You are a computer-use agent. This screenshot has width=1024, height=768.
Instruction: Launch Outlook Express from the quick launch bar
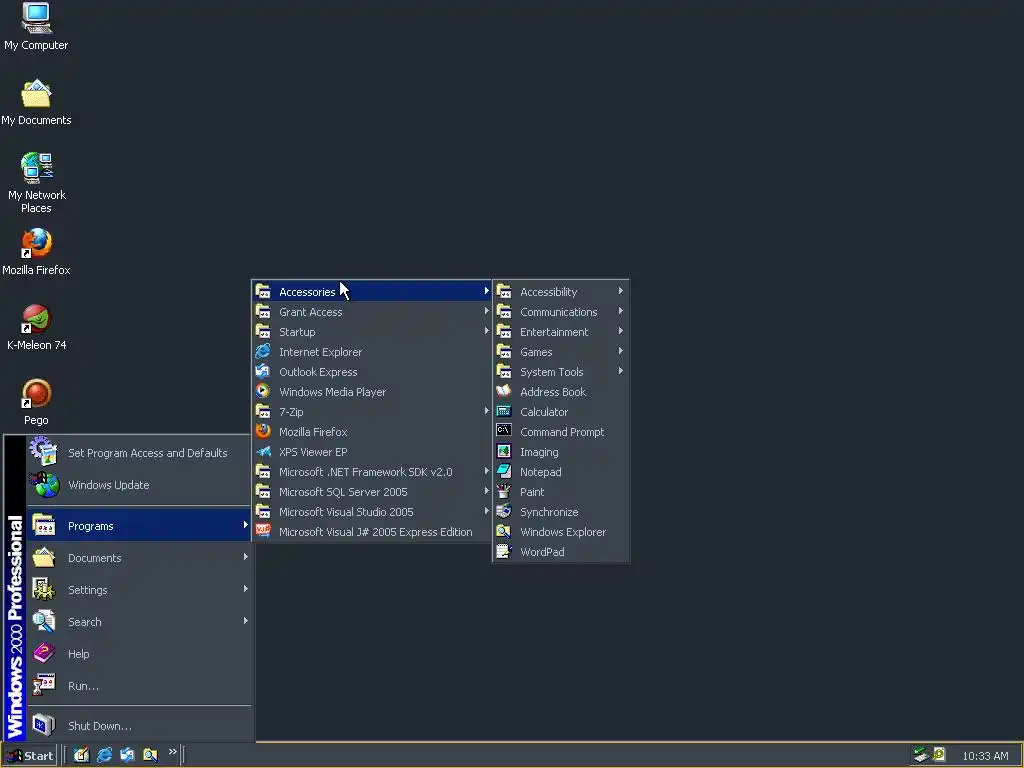click(x=127, y=755)
